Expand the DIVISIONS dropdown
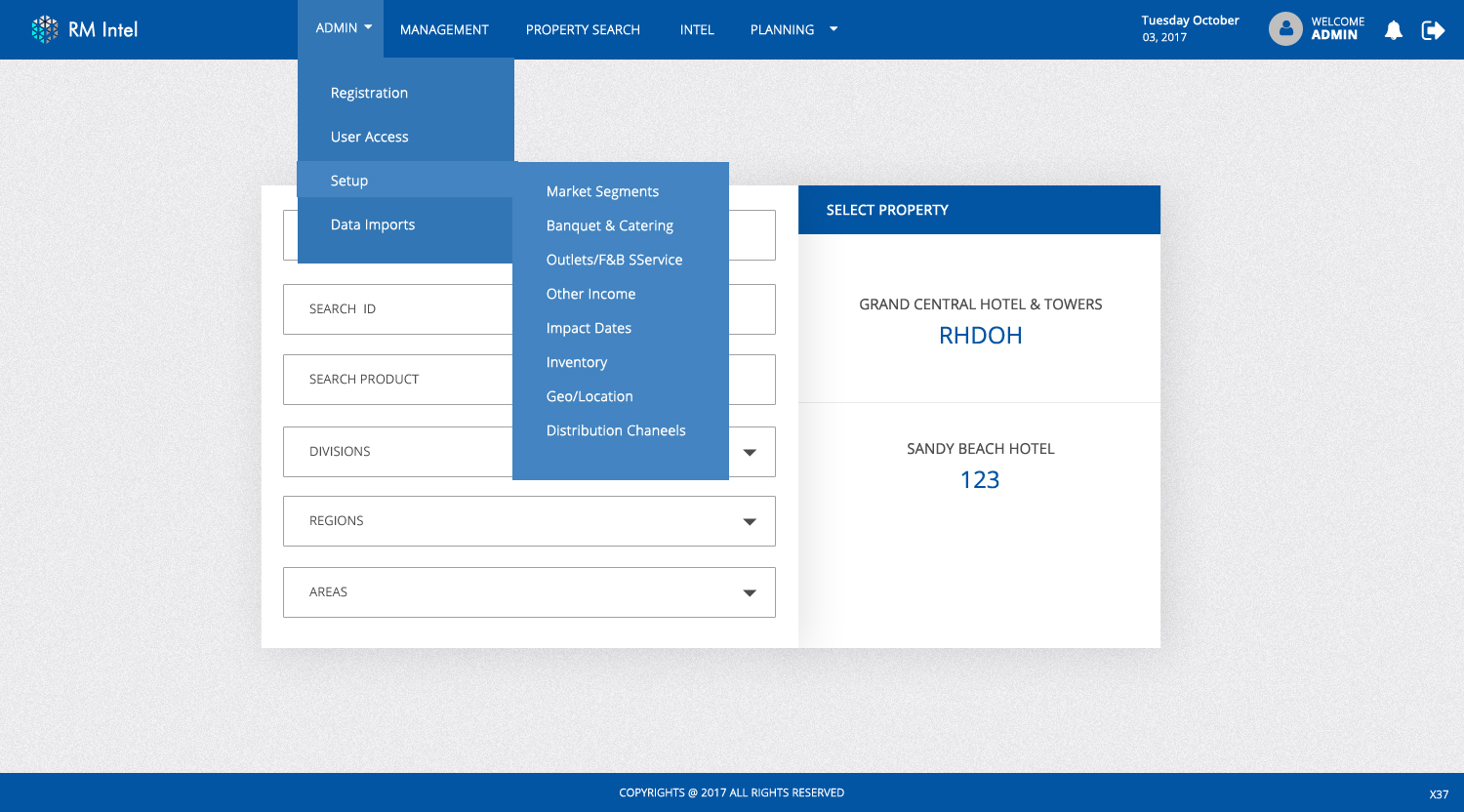The height and width of the screenshot is (812, 1464). coord(750,451)
